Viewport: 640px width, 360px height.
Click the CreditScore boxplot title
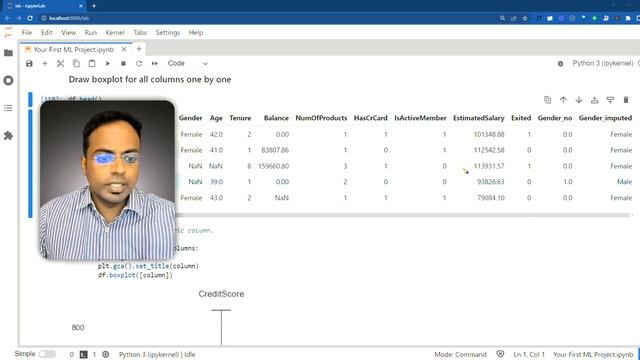[x=221, y=294]
